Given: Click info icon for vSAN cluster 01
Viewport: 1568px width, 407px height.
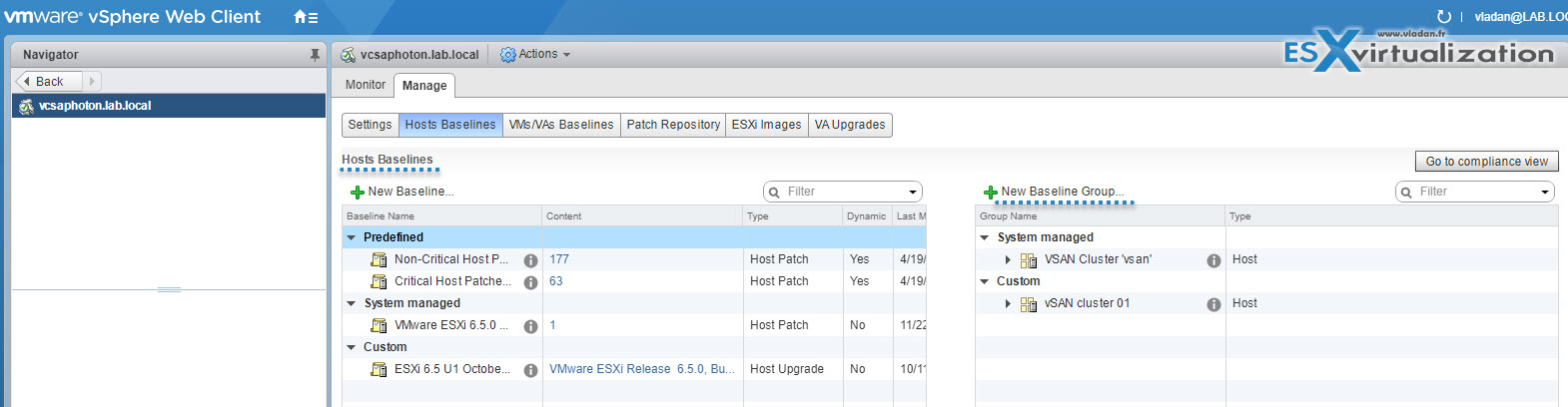Looking at the screenshot, I should click(x=1213, y=304).
